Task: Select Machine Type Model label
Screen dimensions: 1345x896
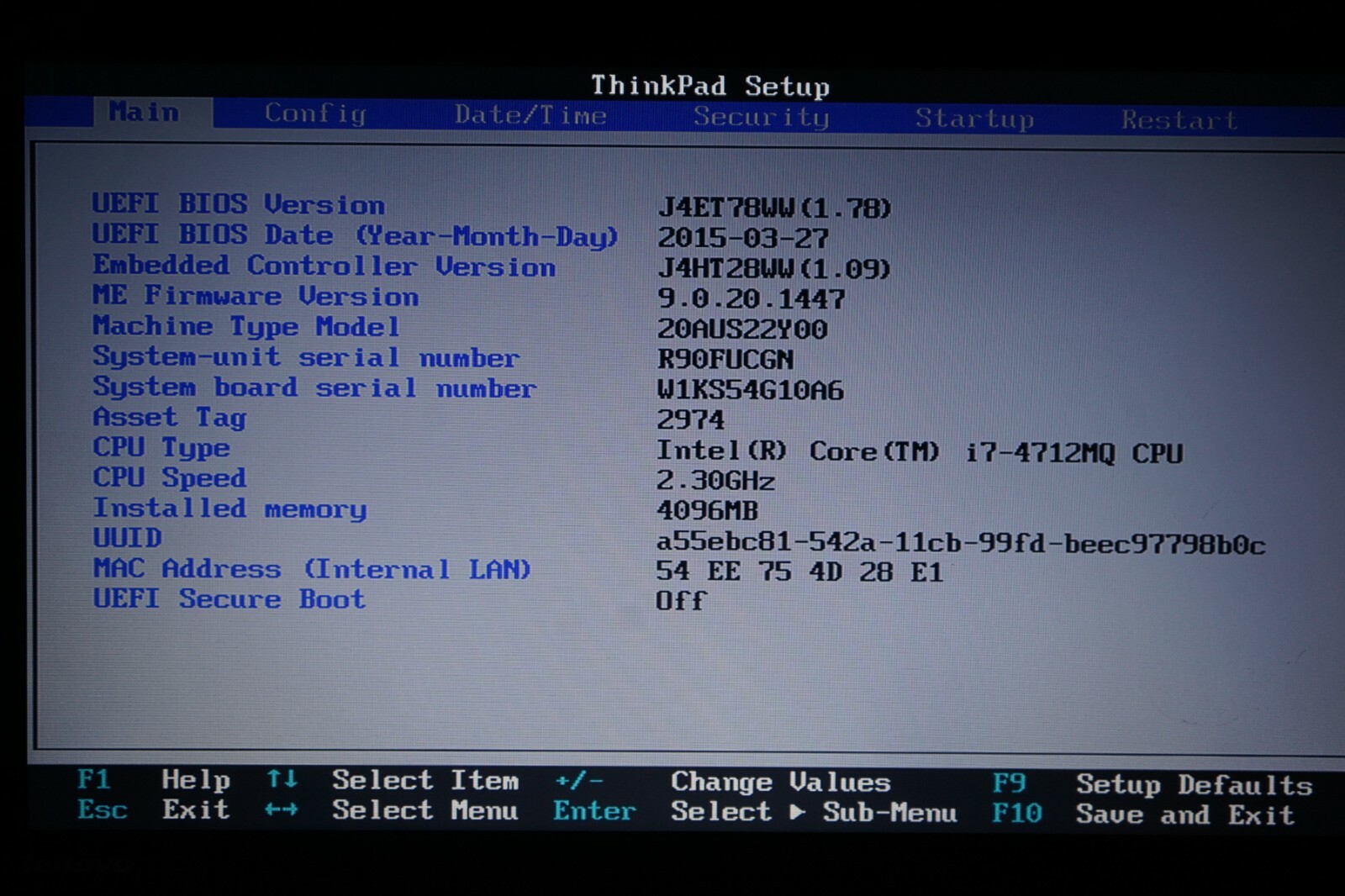Action: tap(246, 326)
